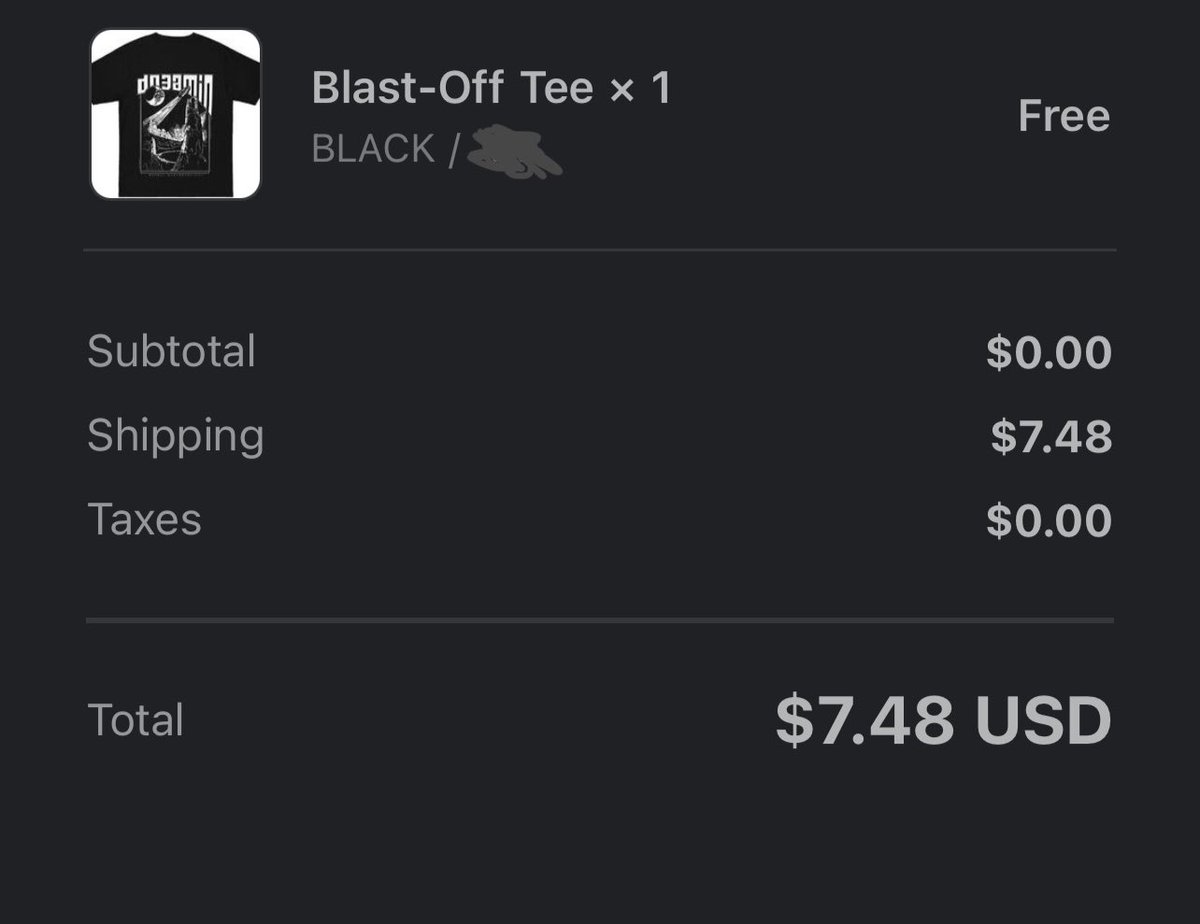Click the Free price label
Screen dimensions: 1200x924
point(1064,116)
